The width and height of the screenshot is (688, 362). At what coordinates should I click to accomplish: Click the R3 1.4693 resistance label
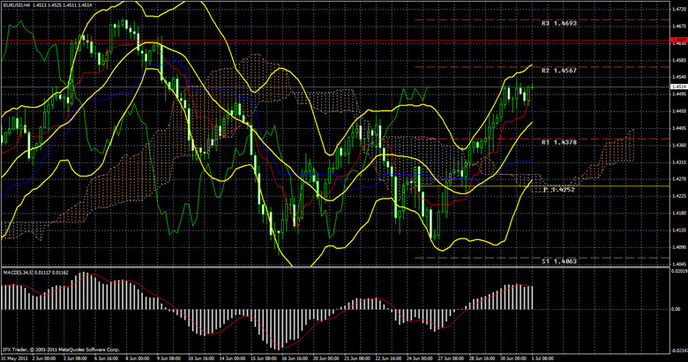click(x=559, y=23)
